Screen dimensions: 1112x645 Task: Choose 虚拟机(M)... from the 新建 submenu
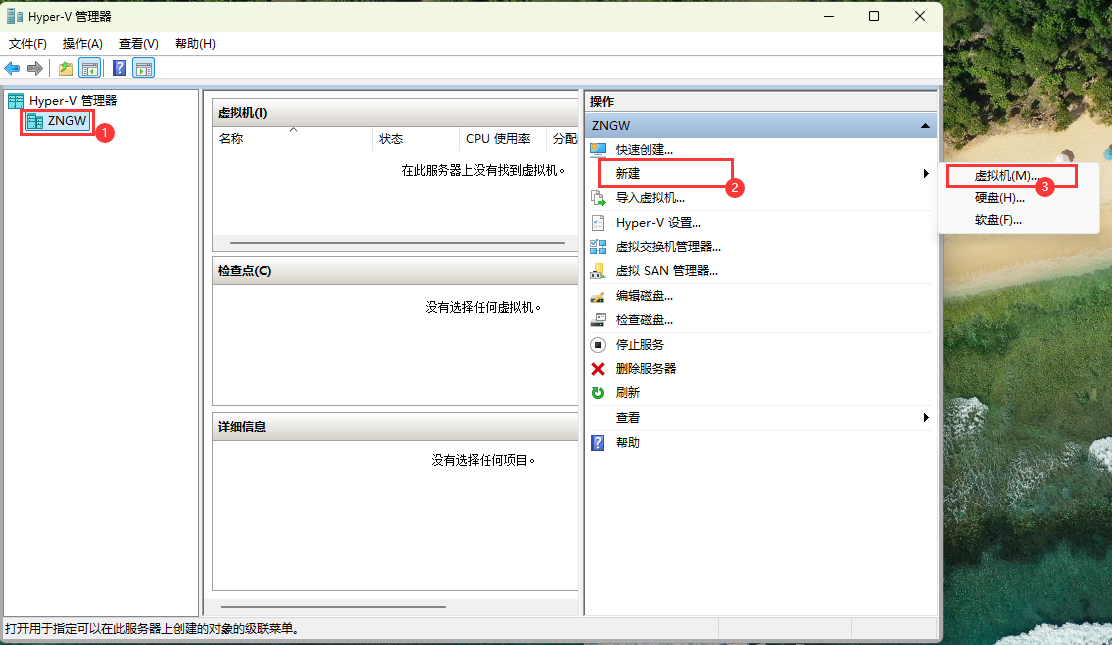pyautogui.click(x=1006, y=175)
